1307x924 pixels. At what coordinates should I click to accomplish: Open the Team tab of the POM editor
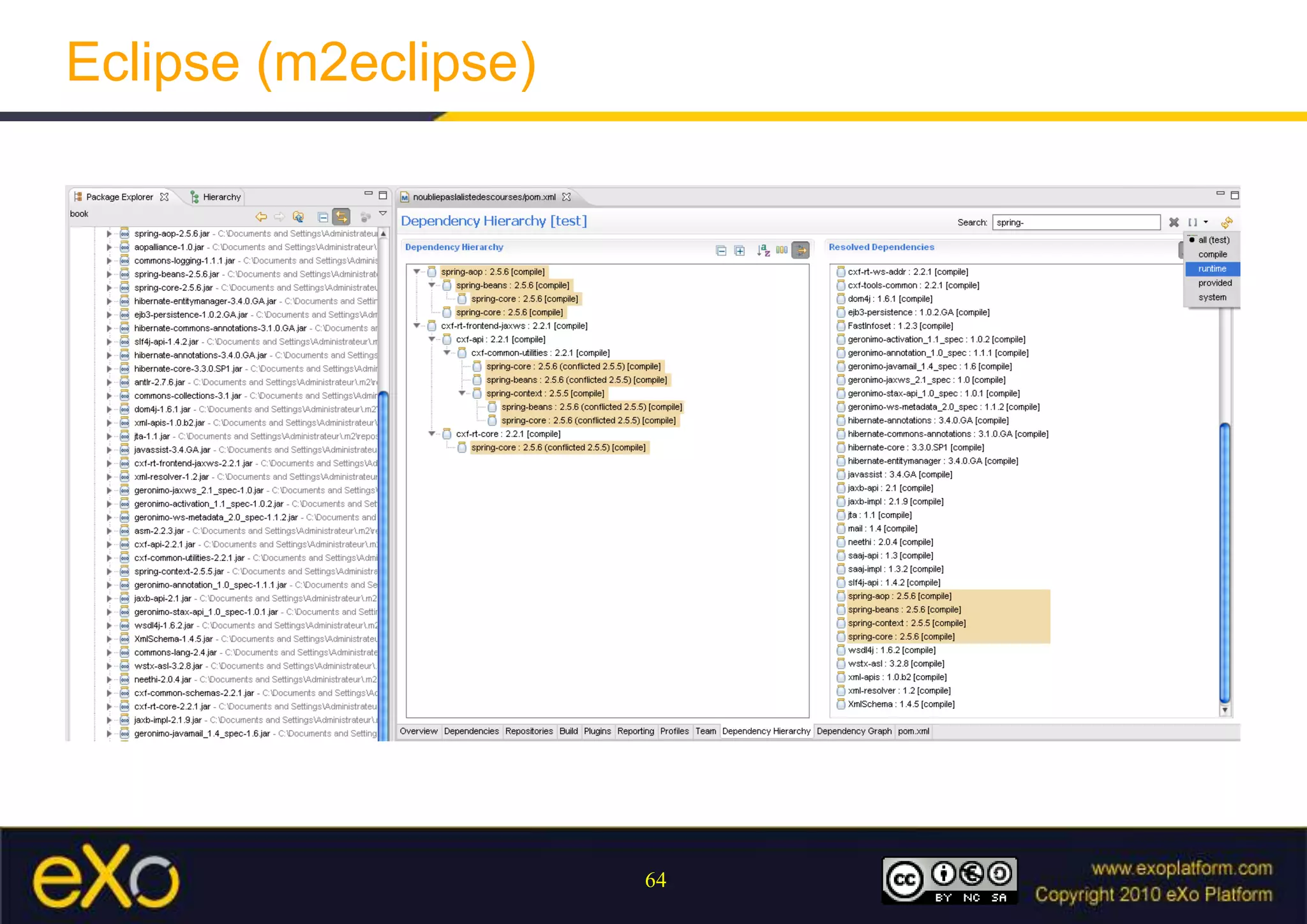point(706,731)
